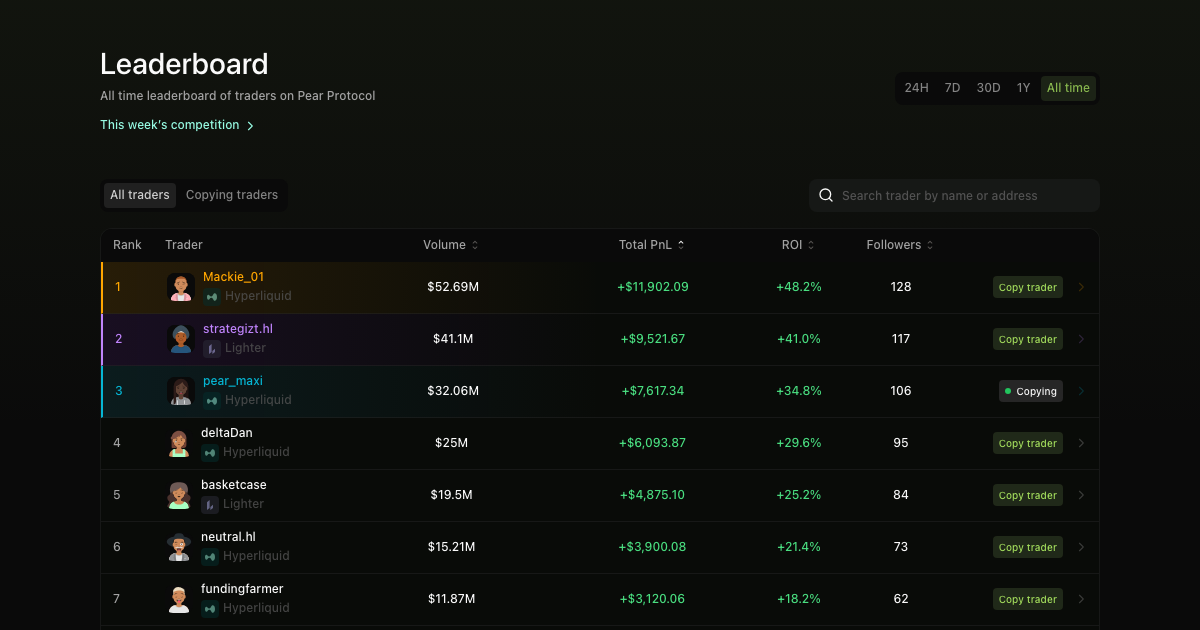1200x630 pixels.
Task: Click the magnifier icon in the search box
Action: pyautogui.click(x=826, y=195)
